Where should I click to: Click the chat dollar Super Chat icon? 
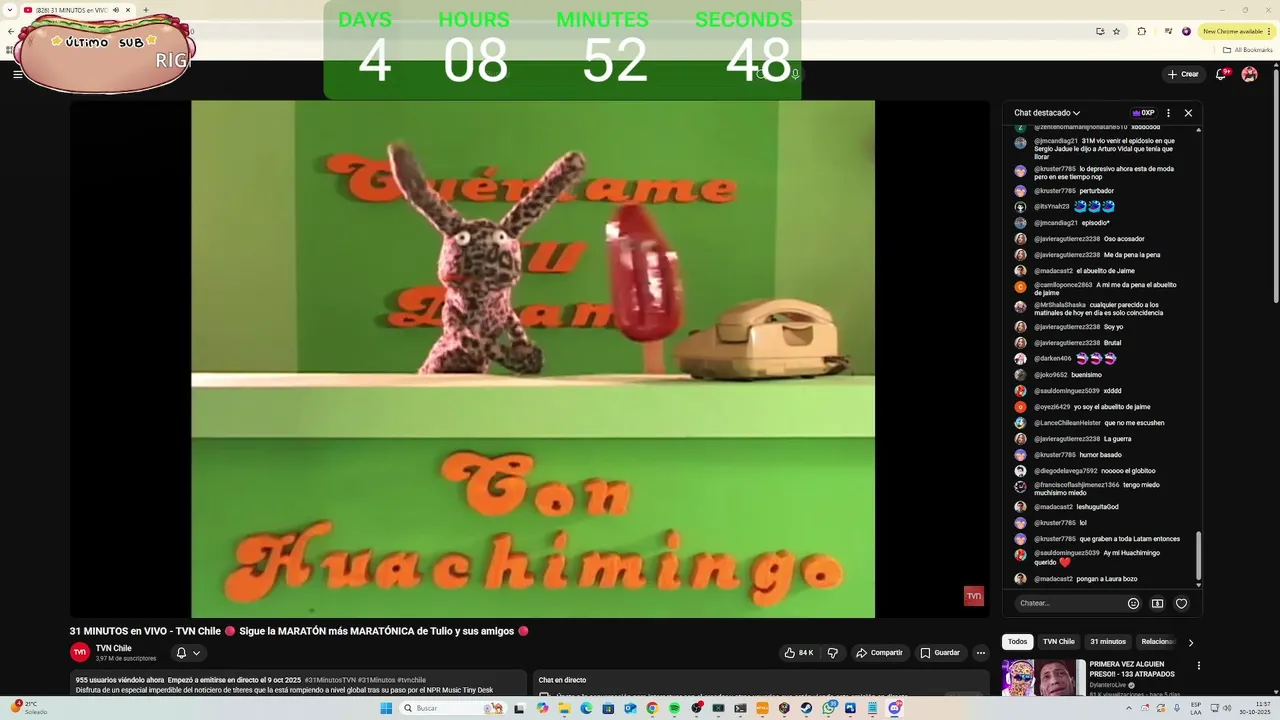(x=1157, y=603)
